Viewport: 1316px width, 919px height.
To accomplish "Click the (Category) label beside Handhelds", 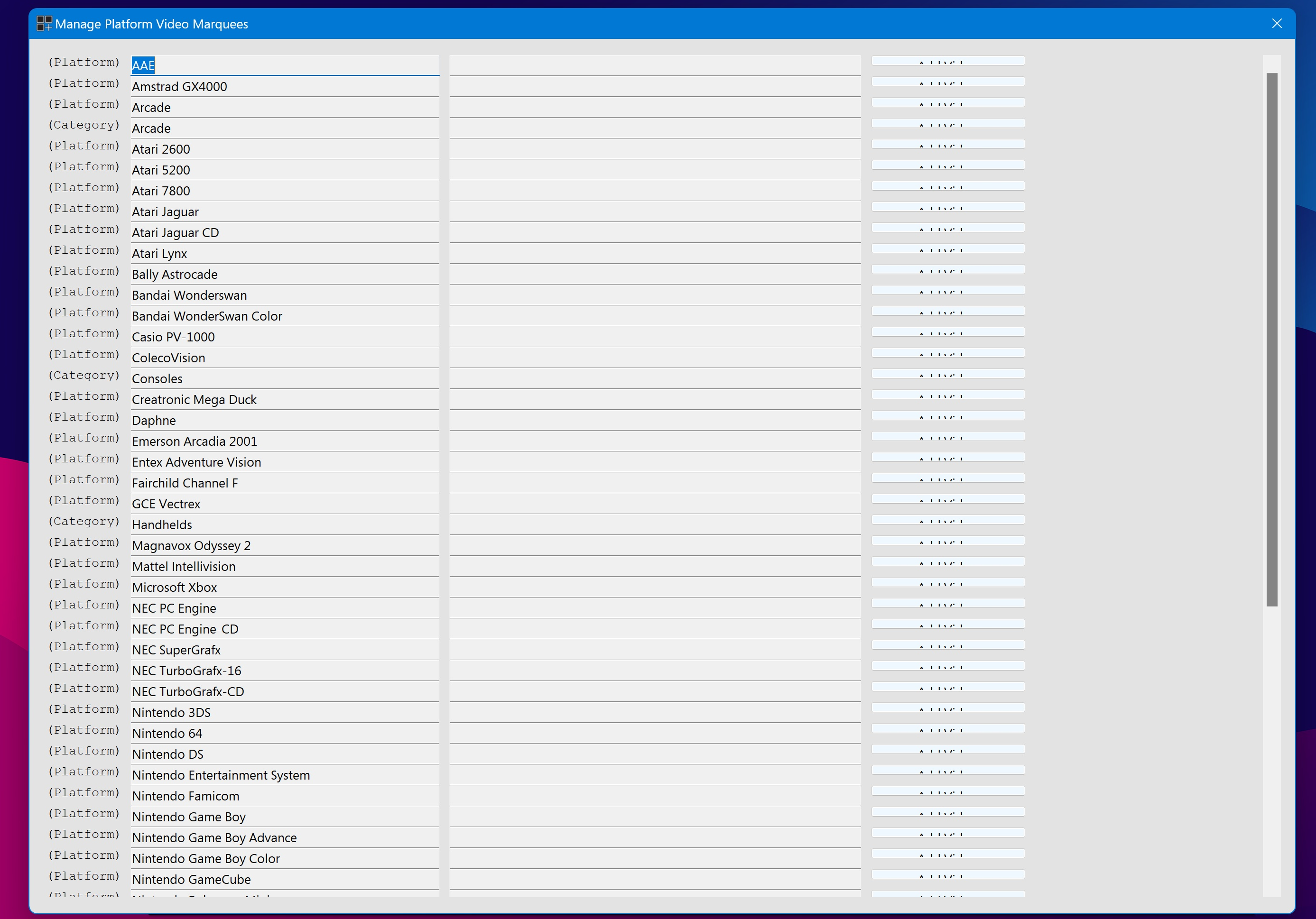I will click(x=84, y=521).
